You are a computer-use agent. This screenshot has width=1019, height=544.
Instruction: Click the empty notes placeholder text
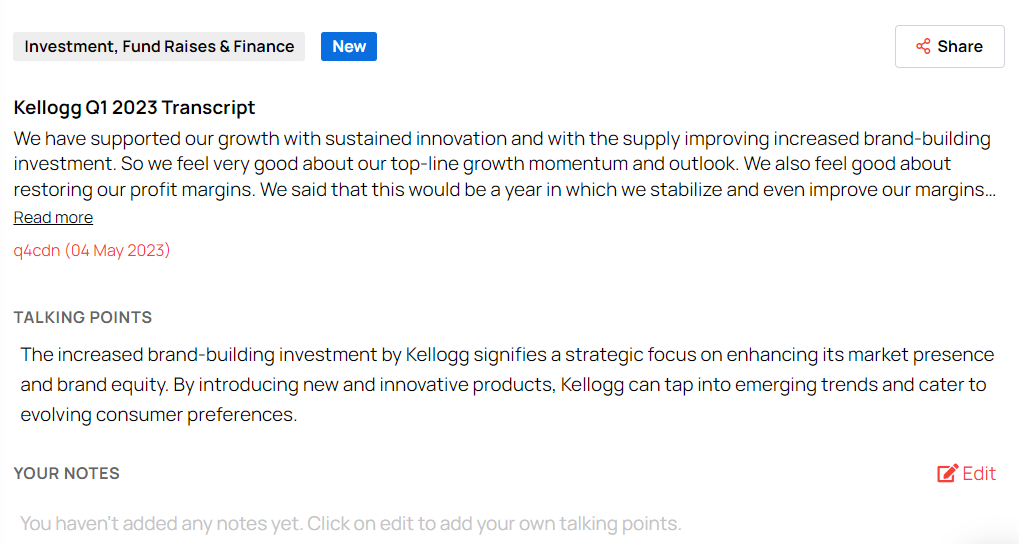coord(350,523)
